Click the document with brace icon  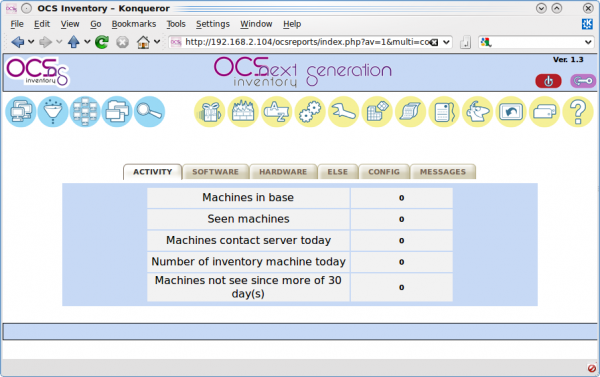pyautogui.click(x=444, y=112)
